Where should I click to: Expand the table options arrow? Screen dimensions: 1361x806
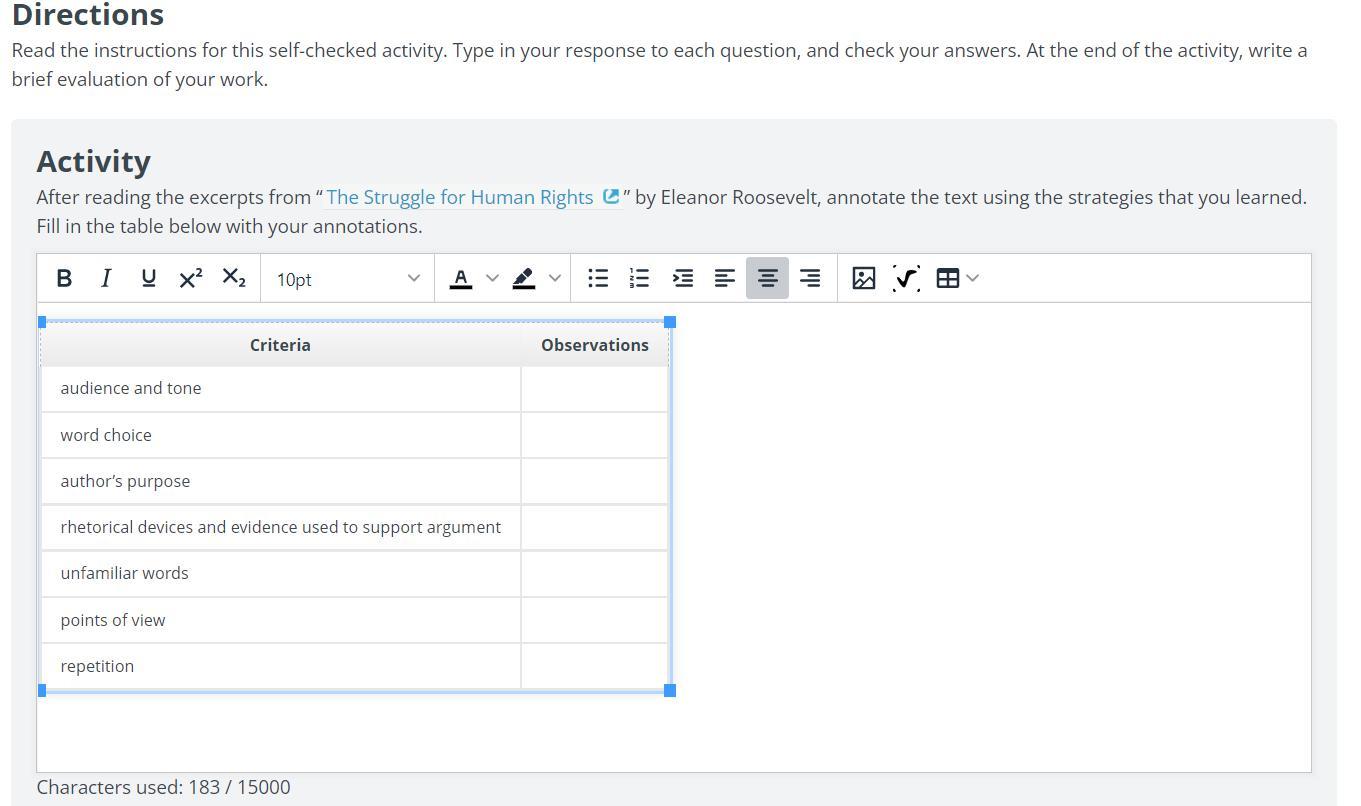click(973, 278)
